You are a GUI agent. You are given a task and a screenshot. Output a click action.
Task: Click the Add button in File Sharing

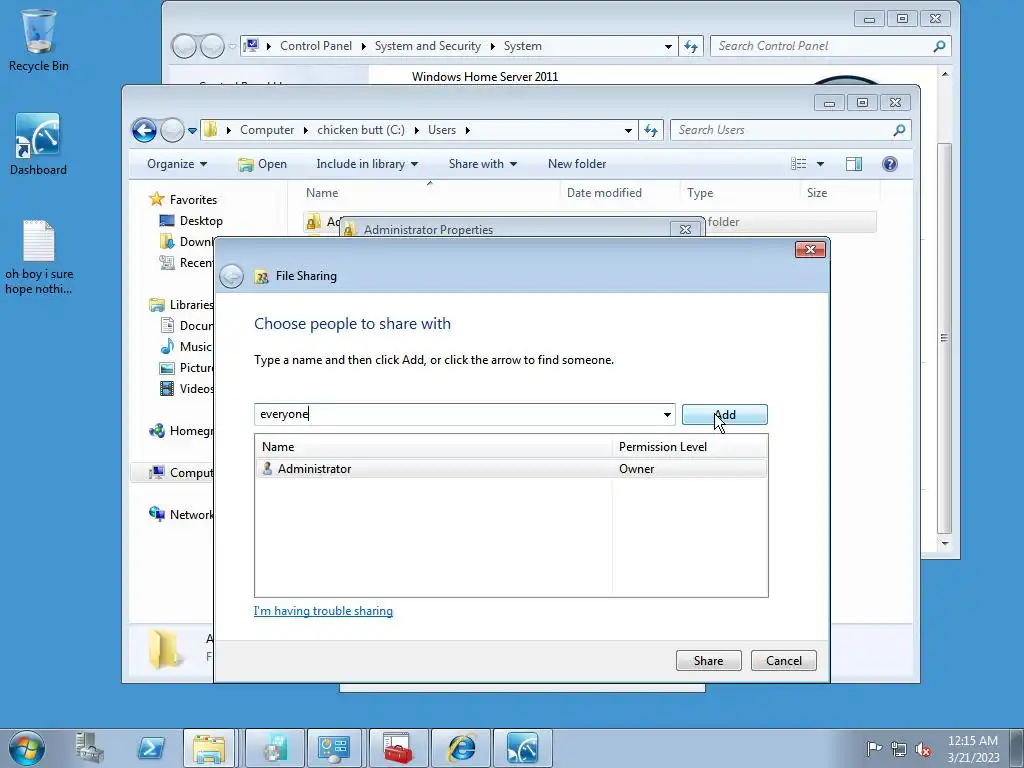tap(724, 415)
